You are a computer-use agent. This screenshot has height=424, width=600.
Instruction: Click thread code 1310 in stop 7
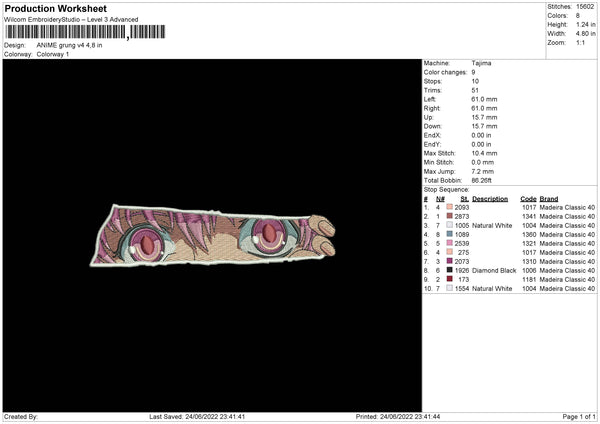point(529,261)
